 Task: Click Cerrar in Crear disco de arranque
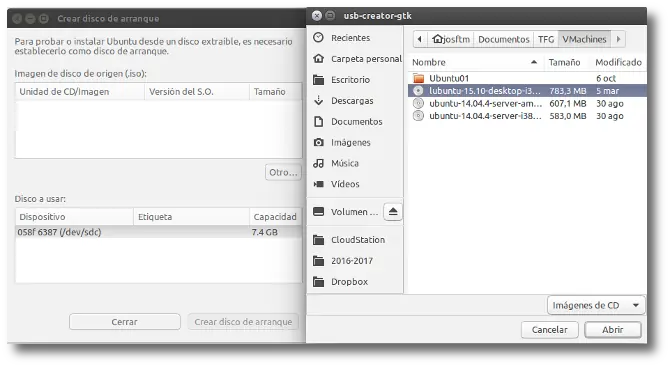pyautogui.click(x=125, y=322)
